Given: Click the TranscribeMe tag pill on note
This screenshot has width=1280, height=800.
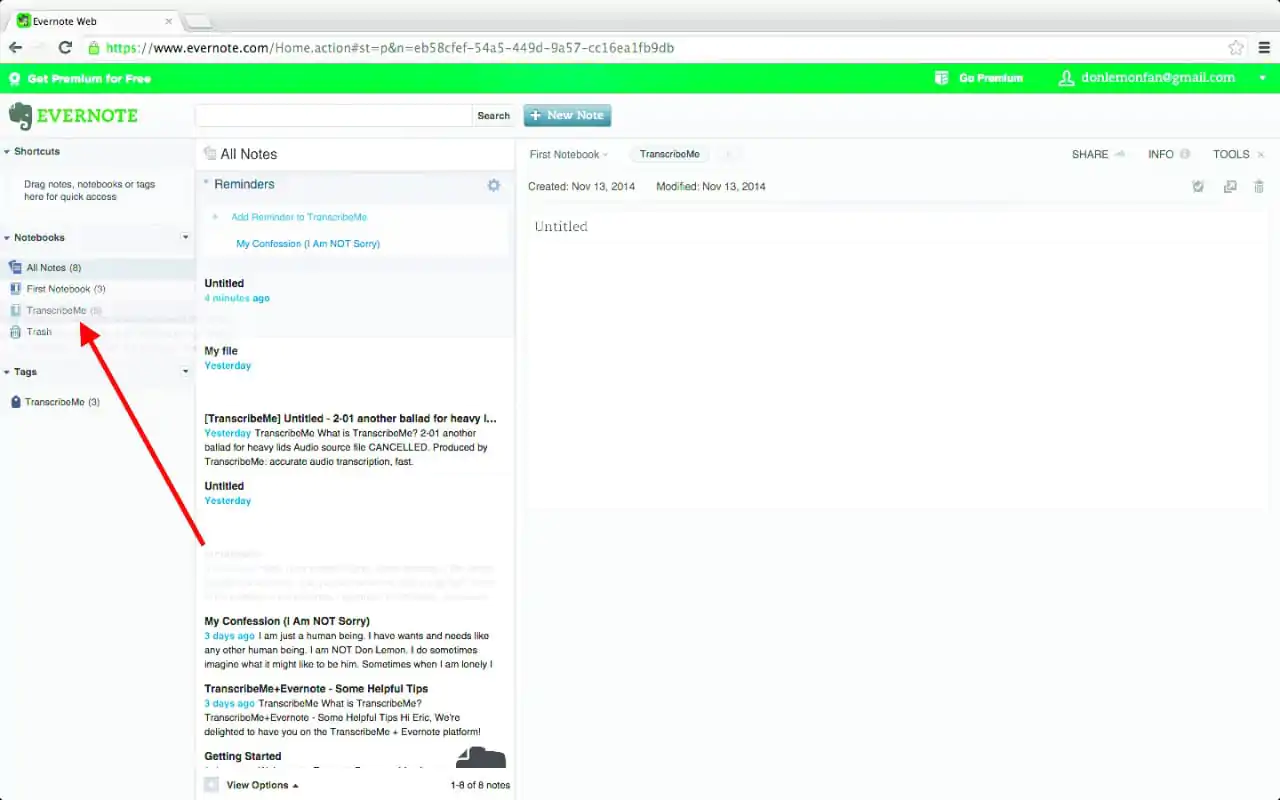Looking at the screenshot, I should point(669,154).
